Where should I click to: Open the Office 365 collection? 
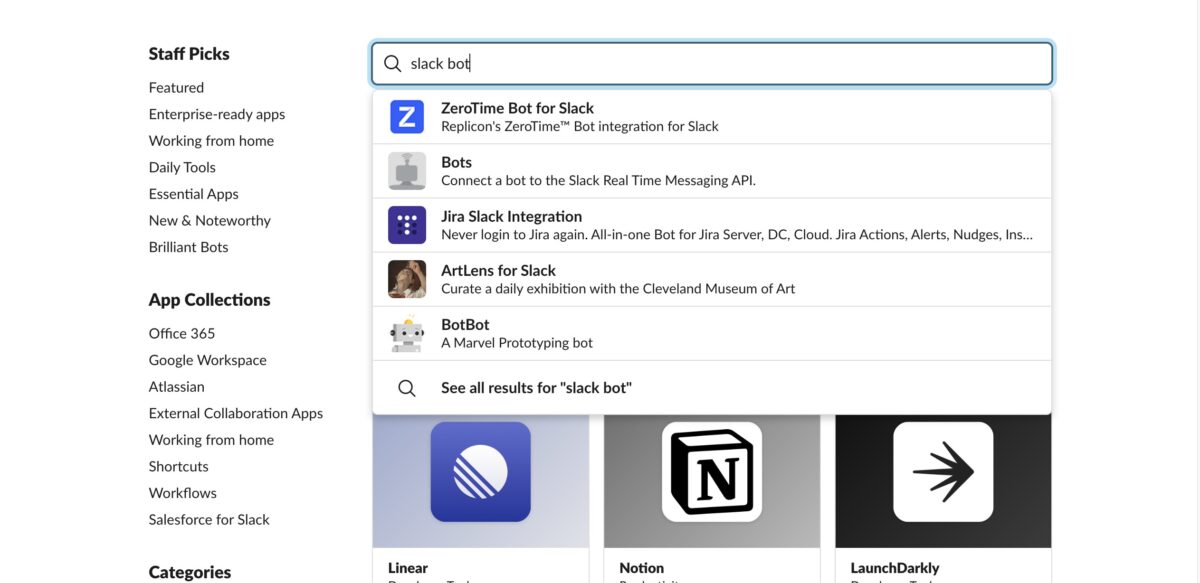click(x=182, y=333)
